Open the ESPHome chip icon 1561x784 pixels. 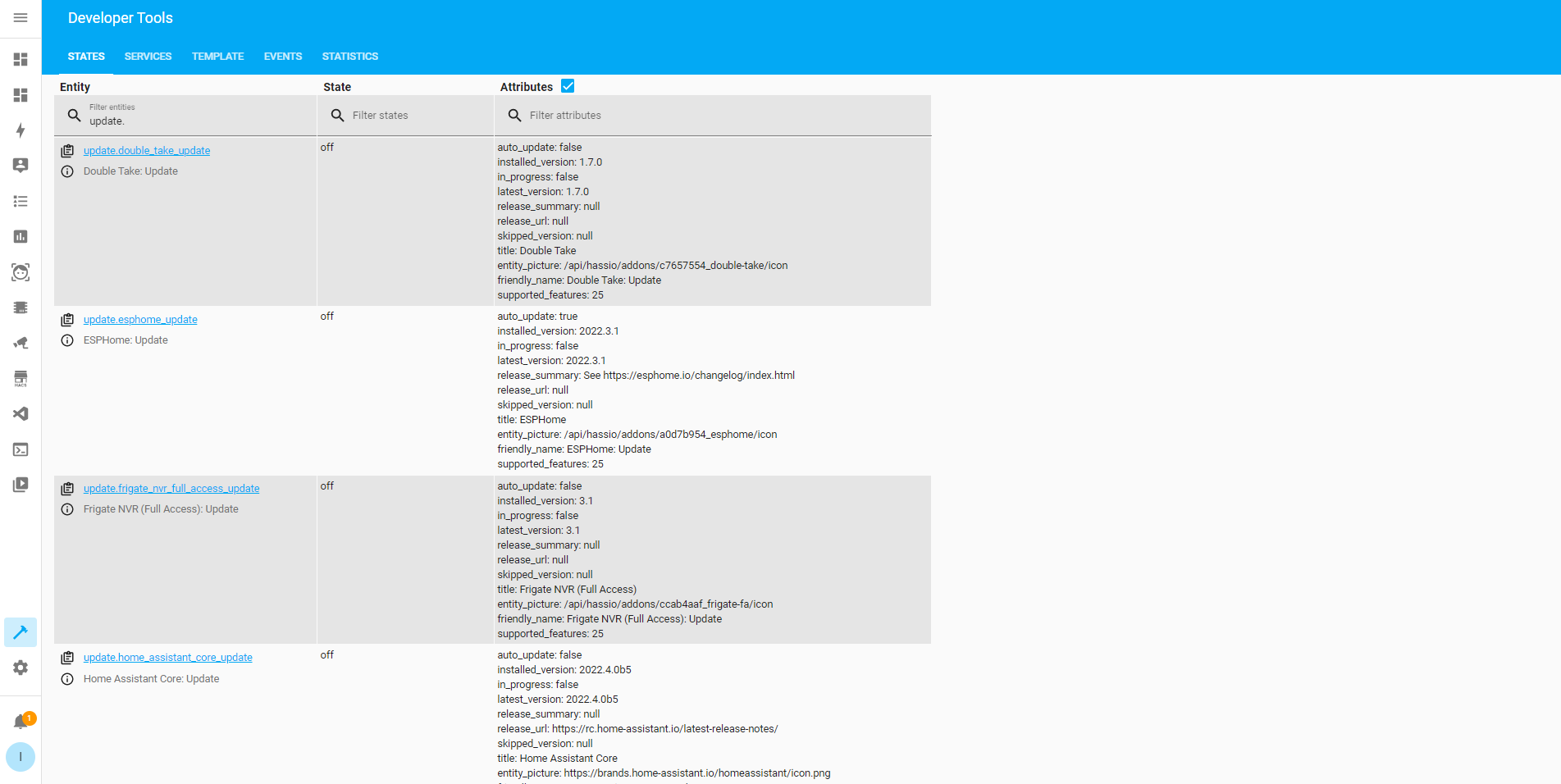(x=21, y=308)
